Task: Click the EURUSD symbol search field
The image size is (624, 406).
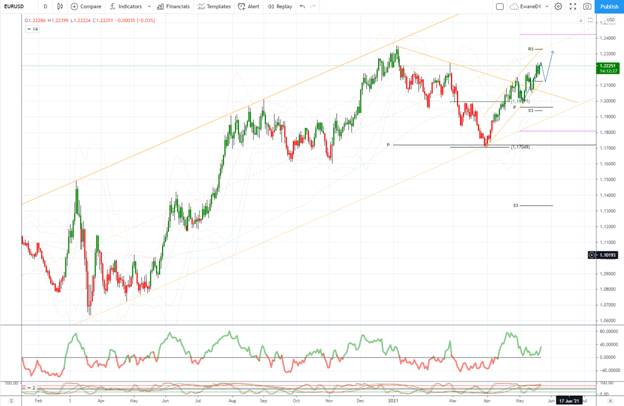Action: (15, 6)
